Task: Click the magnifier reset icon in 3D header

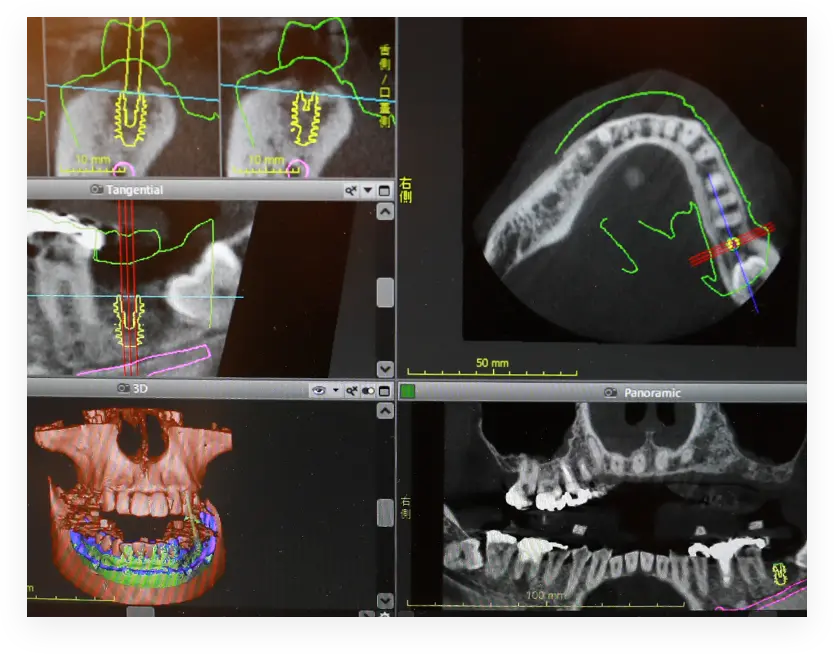Action: 352,390
